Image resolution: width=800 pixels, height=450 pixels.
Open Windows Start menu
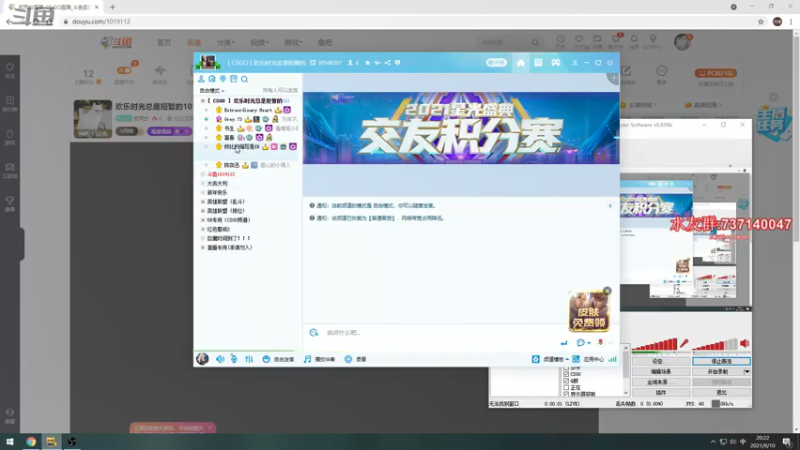pyautogui.click(x=10, y=441)
